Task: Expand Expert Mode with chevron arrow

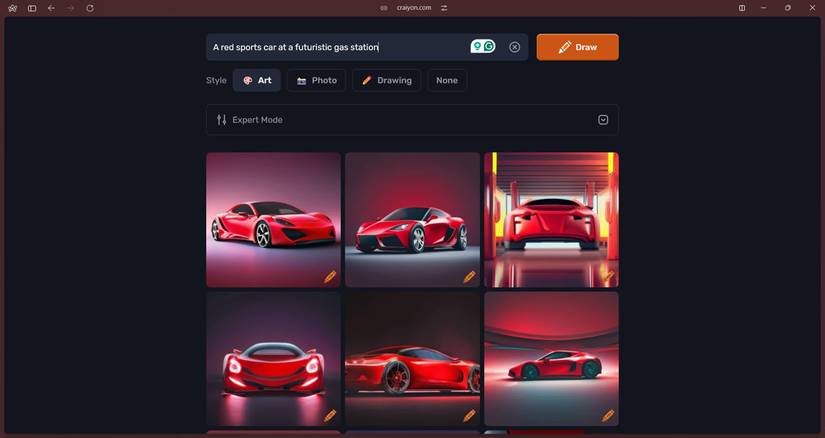Action: point(603,120)
